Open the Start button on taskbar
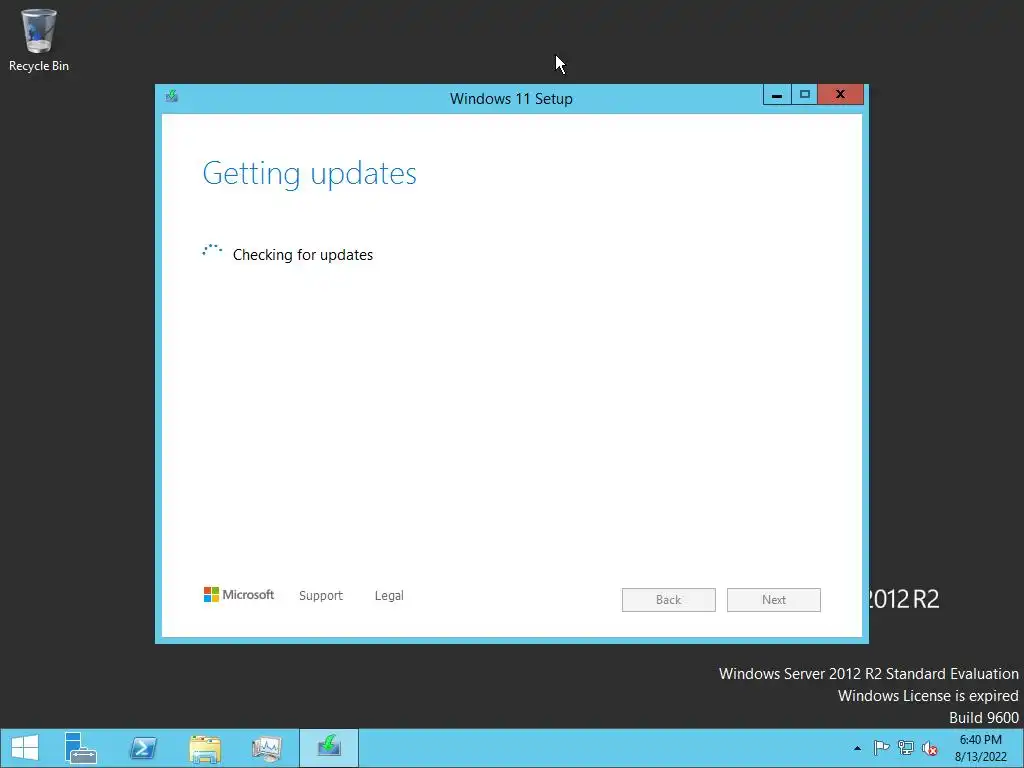This screenshot has width=1024, height=768. click(25, 748)
